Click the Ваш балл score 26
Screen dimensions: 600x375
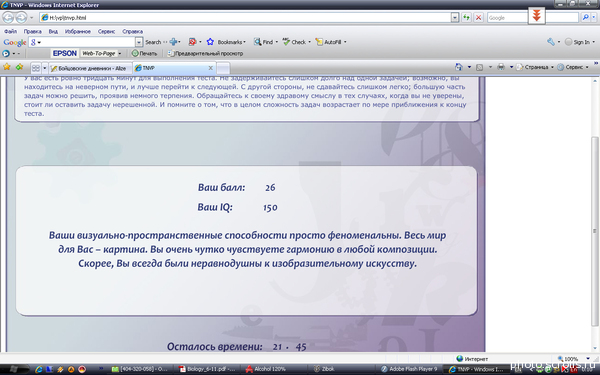pos(270,188)
